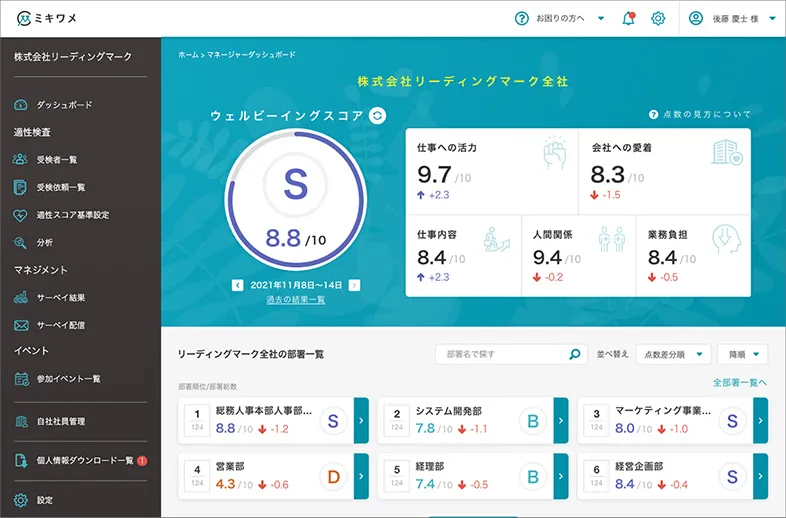This screenshot has height=518, width=786.
Task: Open サーベイ結果 in the sidebar
Action: tap(61, 298)
